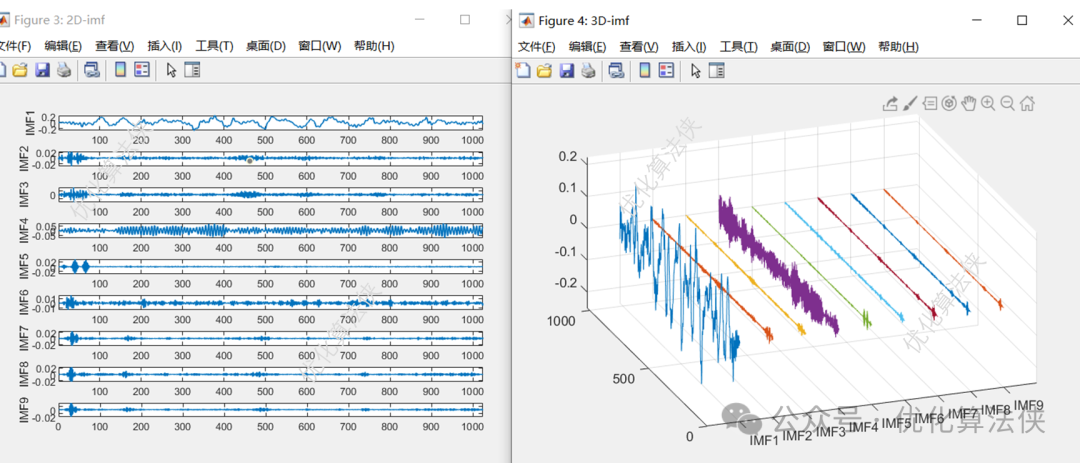1080x463 pixels.
Task: Click Save icon in Figure 3 toolbar
Action: coord(41,70)
